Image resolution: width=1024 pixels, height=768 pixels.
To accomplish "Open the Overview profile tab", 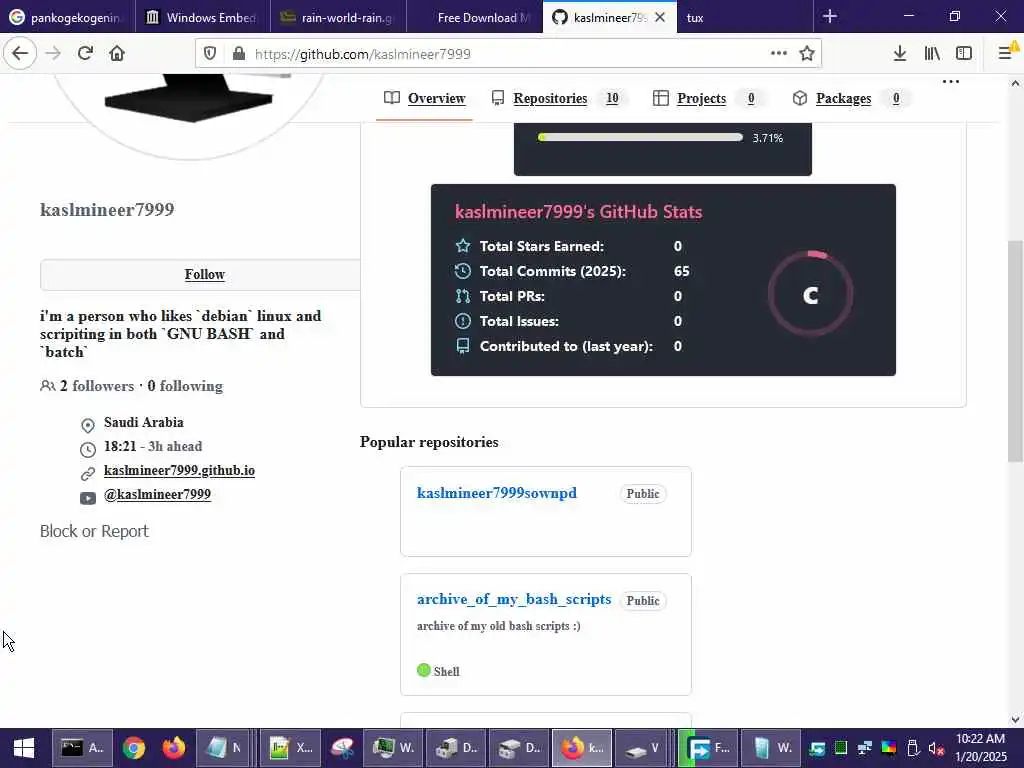I will [424, 99].
